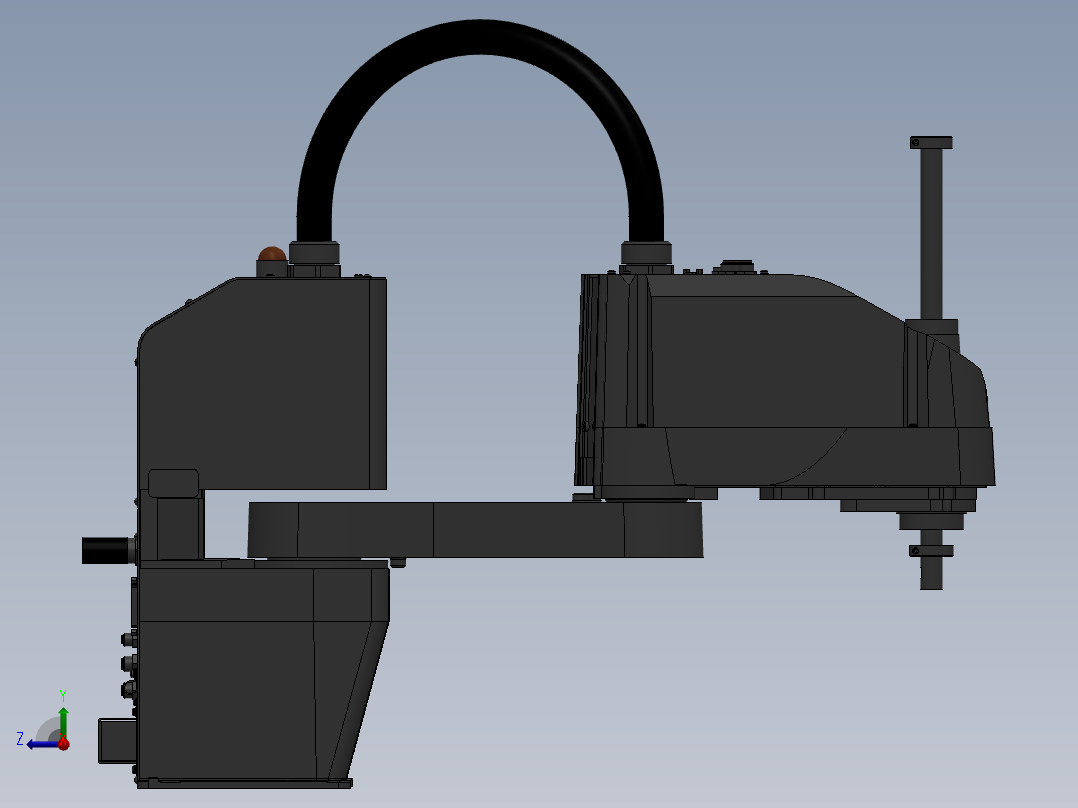This screenshot has width=1078, height=808.
Task: Select the orange indicator lamp on the robot
Action: pos(272,254)
